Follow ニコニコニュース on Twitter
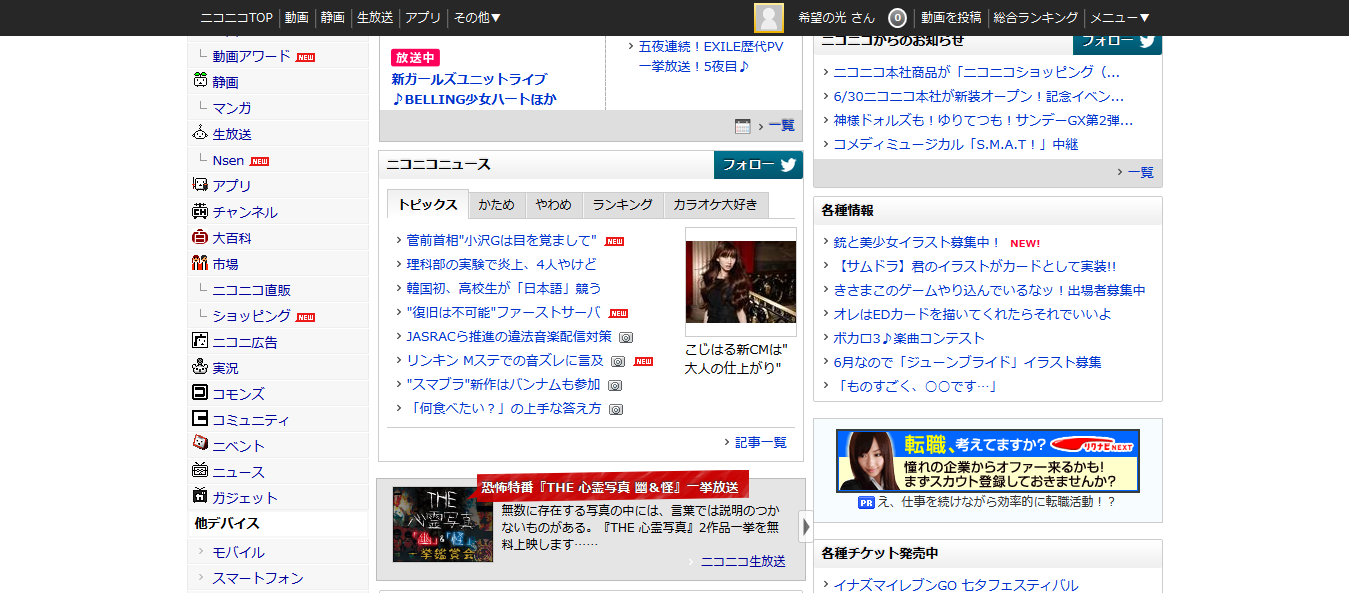 click(x=759, y=165)
